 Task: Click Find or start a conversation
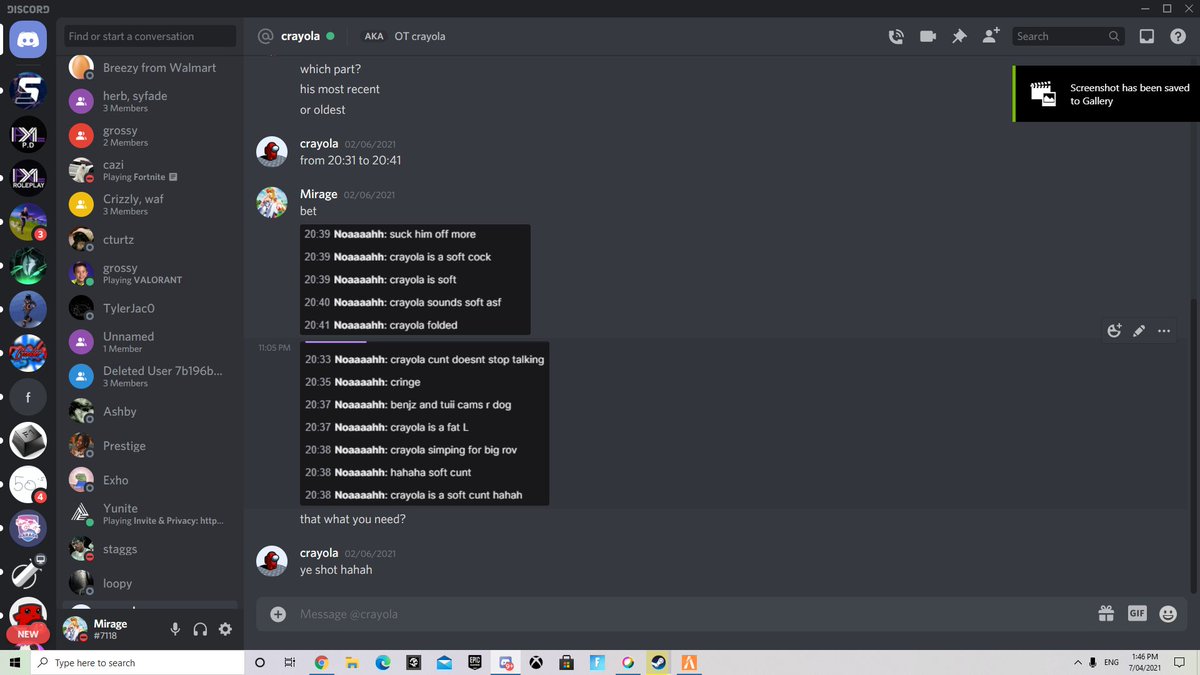tap(150, 36)
